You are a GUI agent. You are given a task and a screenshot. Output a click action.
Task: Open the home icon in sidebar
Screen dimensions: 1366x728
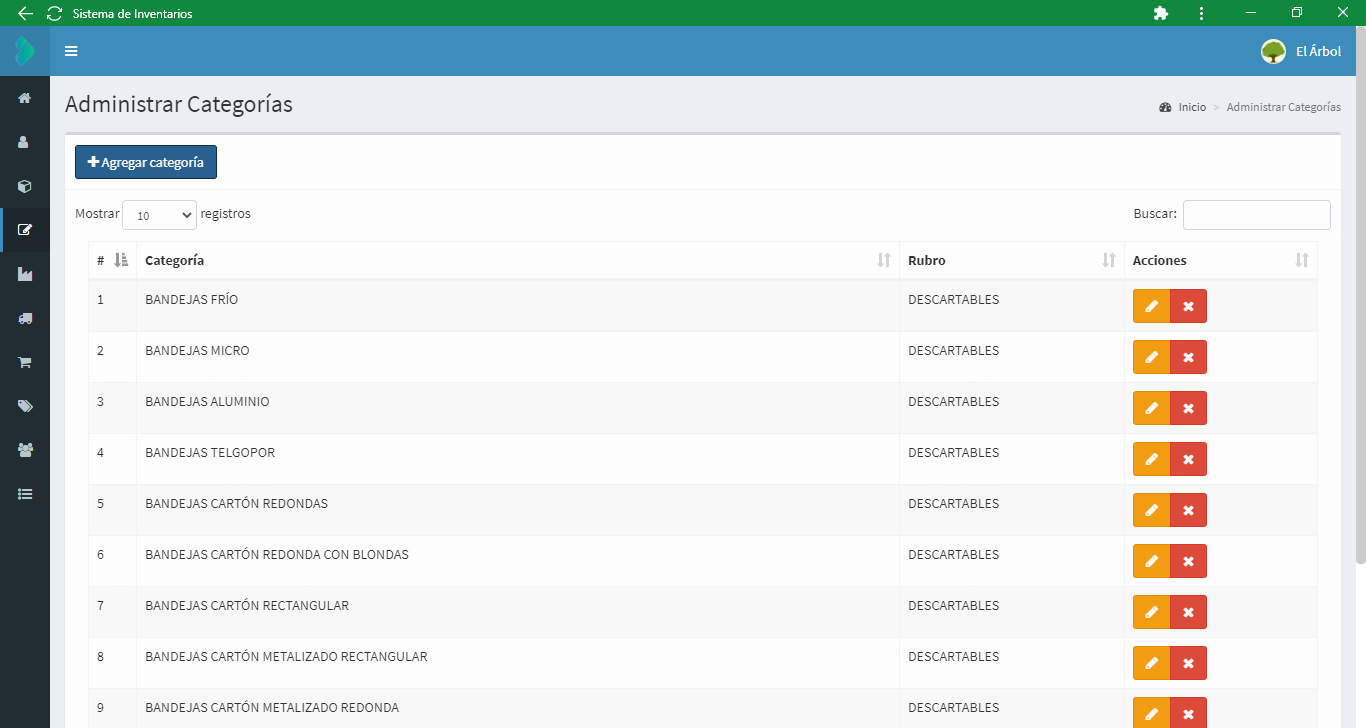(x=25, y=98)
